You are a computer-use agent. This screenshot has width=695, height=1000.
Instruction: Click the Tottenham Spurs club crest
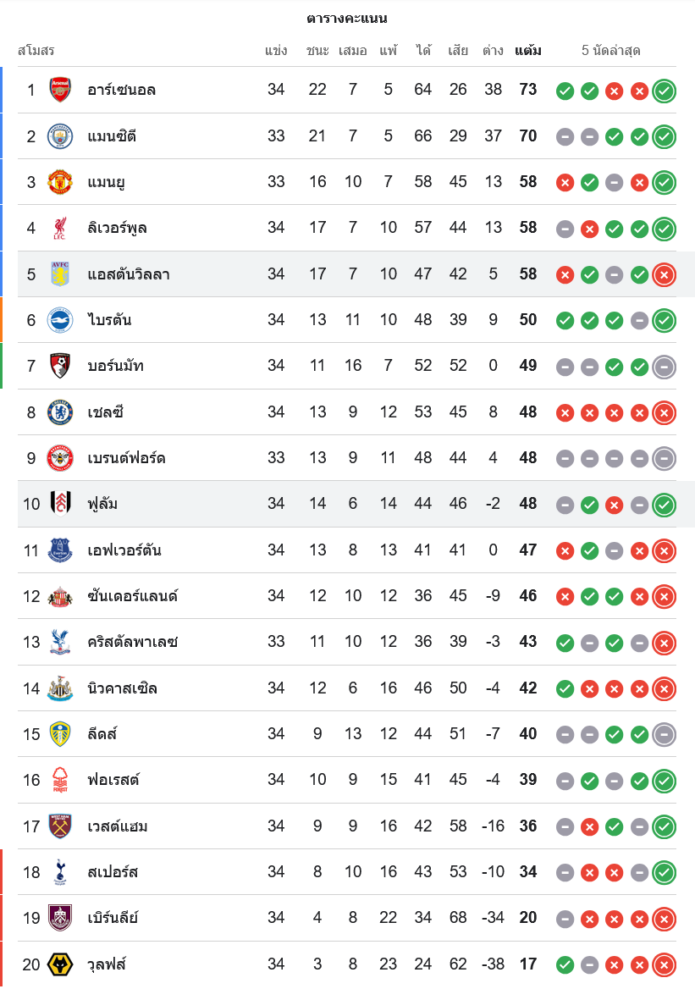(60, 872)
